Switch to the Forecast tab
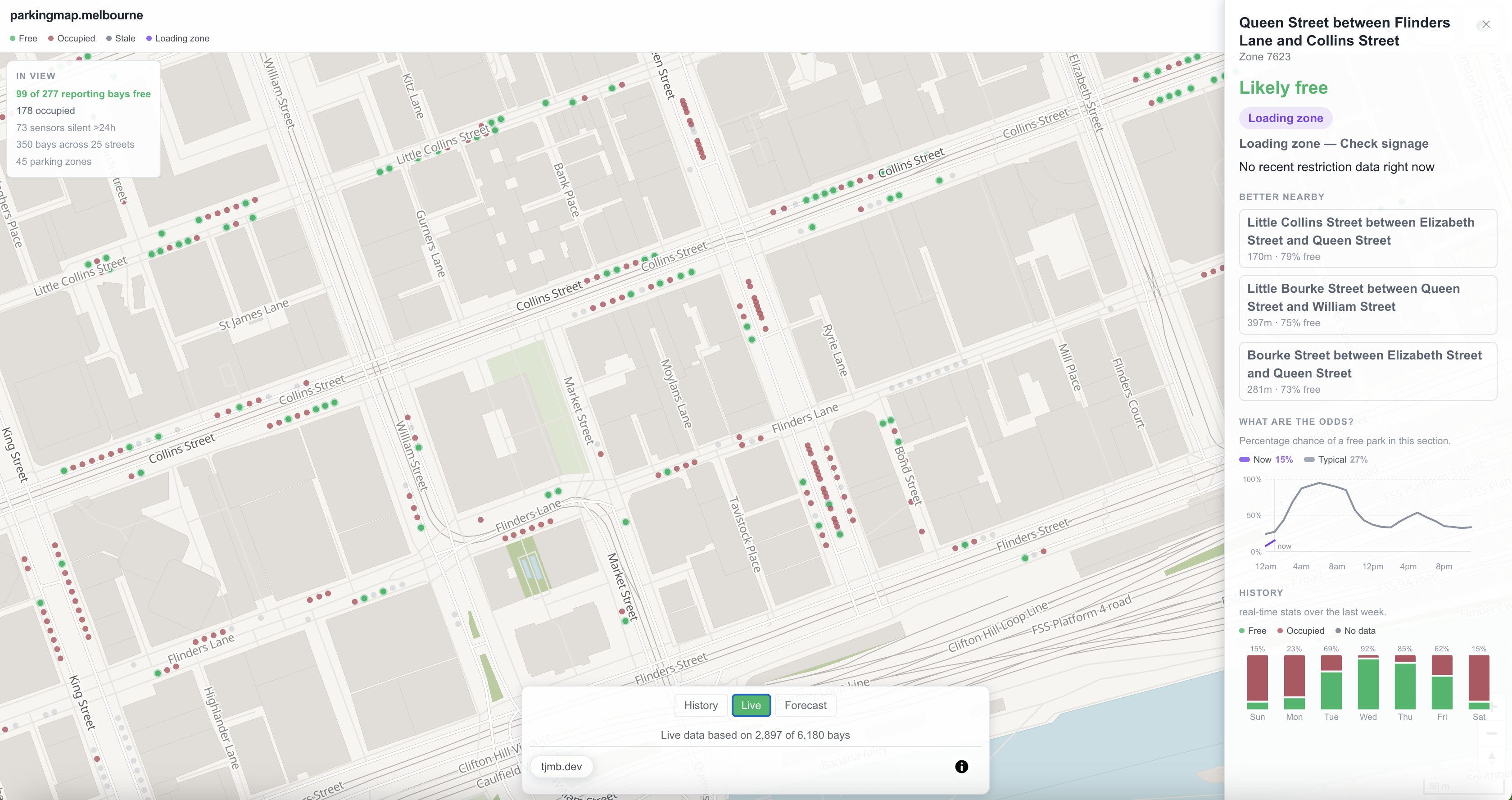This screenshot has height=800, width=1512. point(805,705)
